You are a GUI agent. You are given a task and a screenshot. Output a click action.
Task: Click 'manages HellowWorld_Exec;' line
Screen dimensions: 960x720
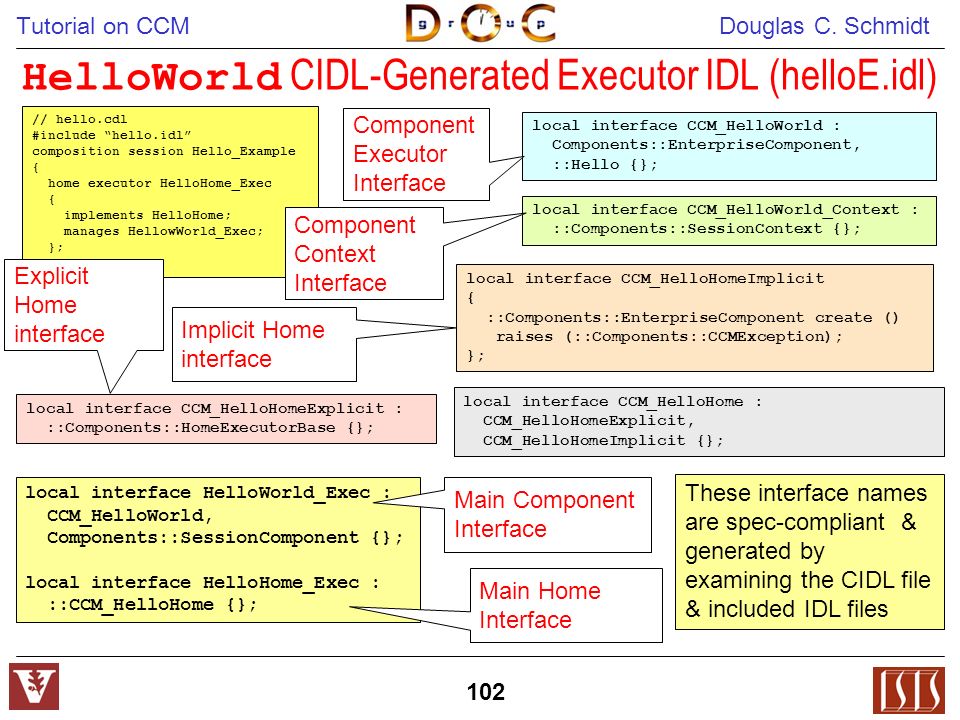(x=163, y=231)
